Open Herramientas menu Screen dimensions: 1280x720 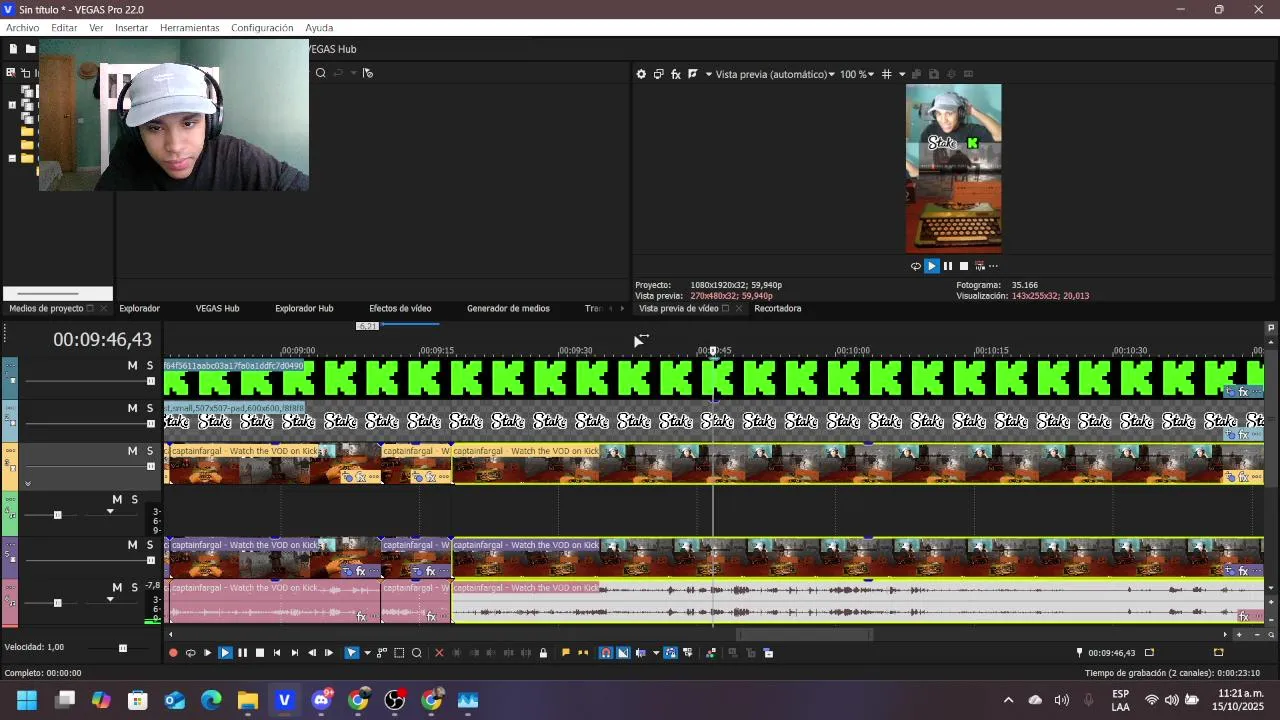pyautogui.click(x=189, y=28)
